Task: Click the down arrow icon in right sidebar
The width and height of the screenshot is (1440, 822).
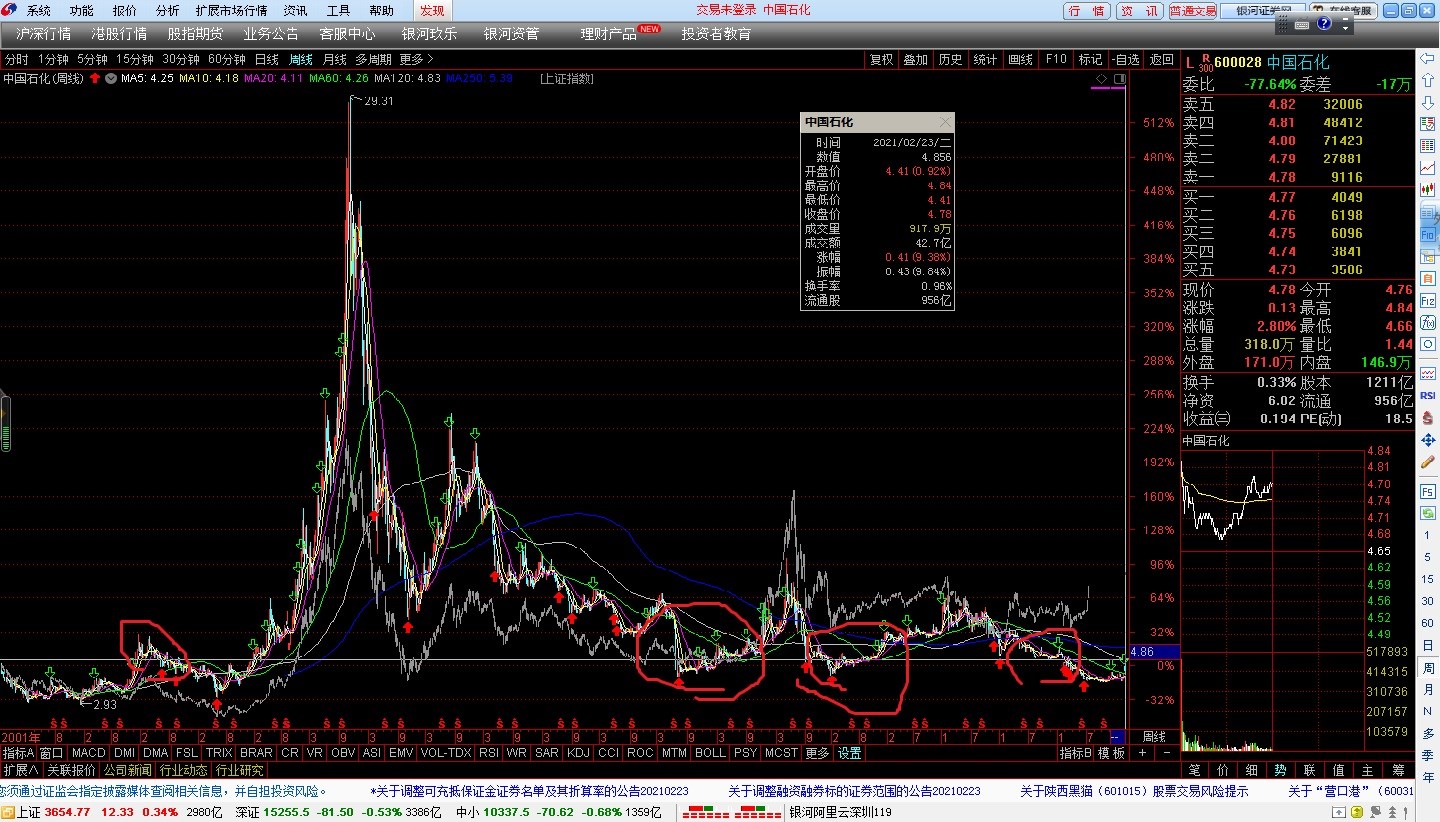Action: (1428, 103)
